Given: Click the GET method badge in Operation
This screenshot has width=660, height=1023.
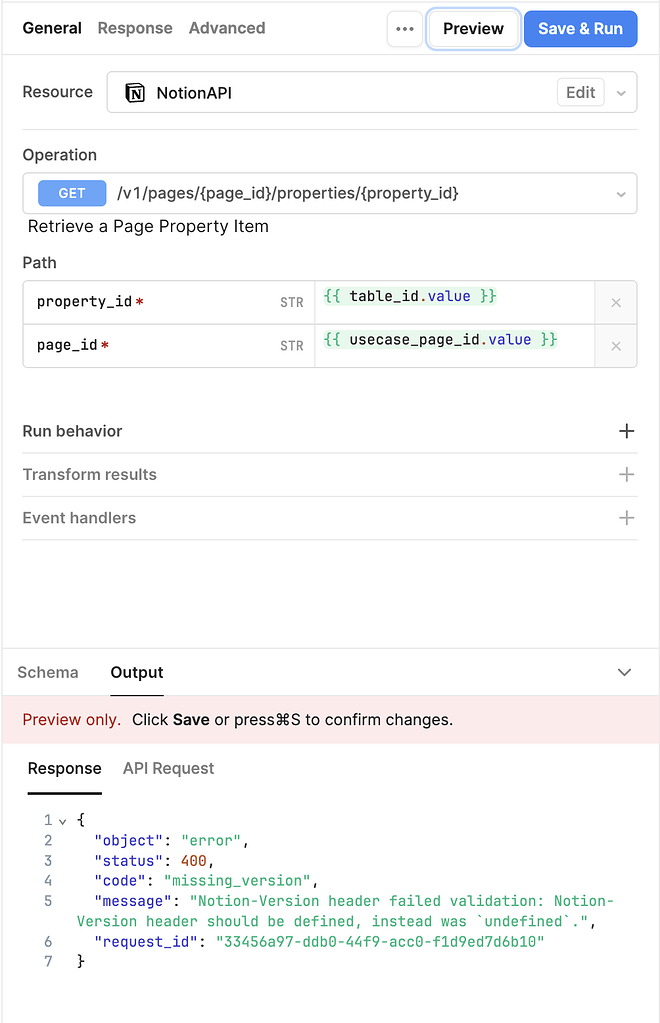Looking at the screenshot, I should [x=71, y=193].
